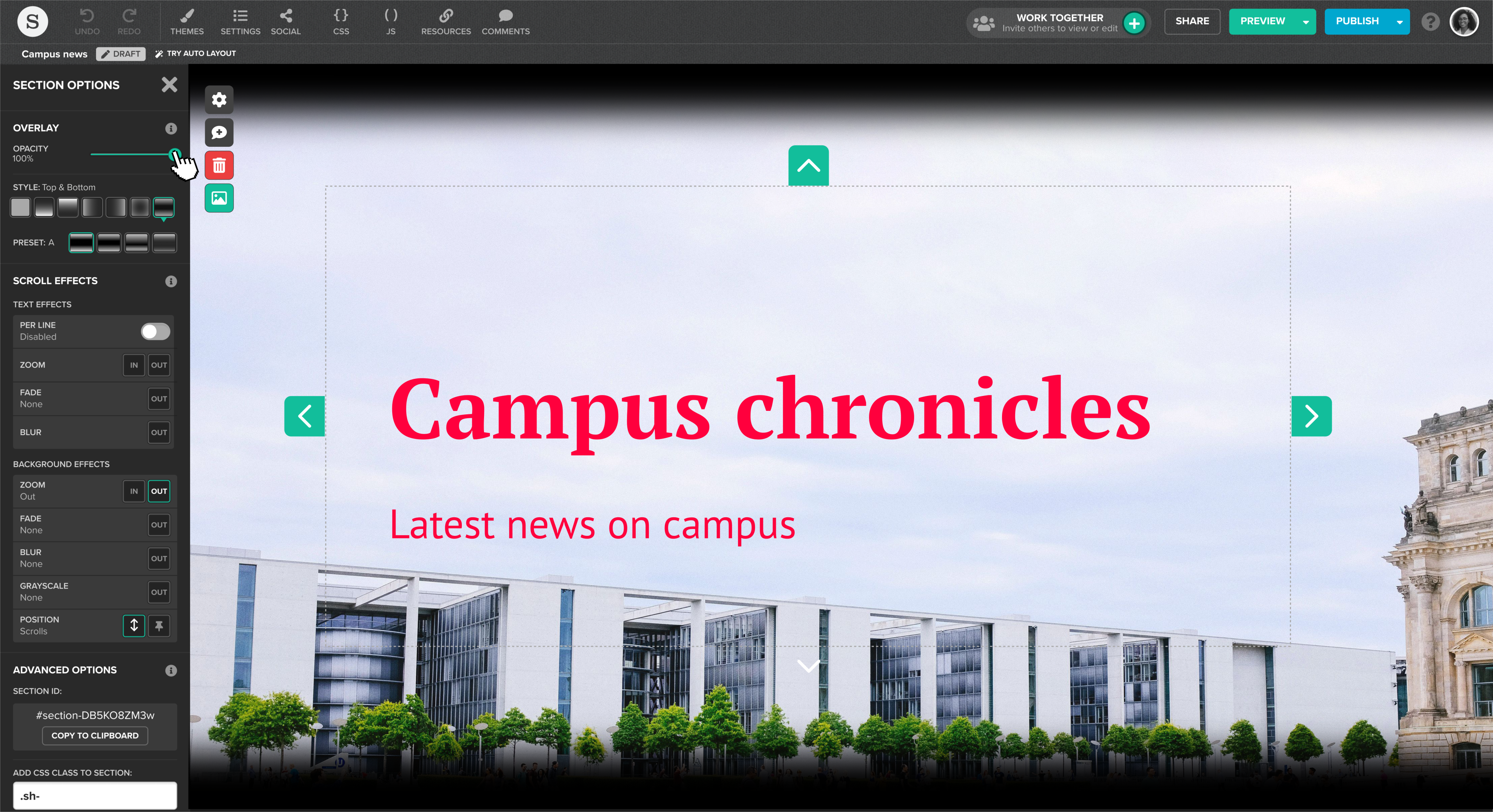Delete section with red trash icon

click(219, 166)
